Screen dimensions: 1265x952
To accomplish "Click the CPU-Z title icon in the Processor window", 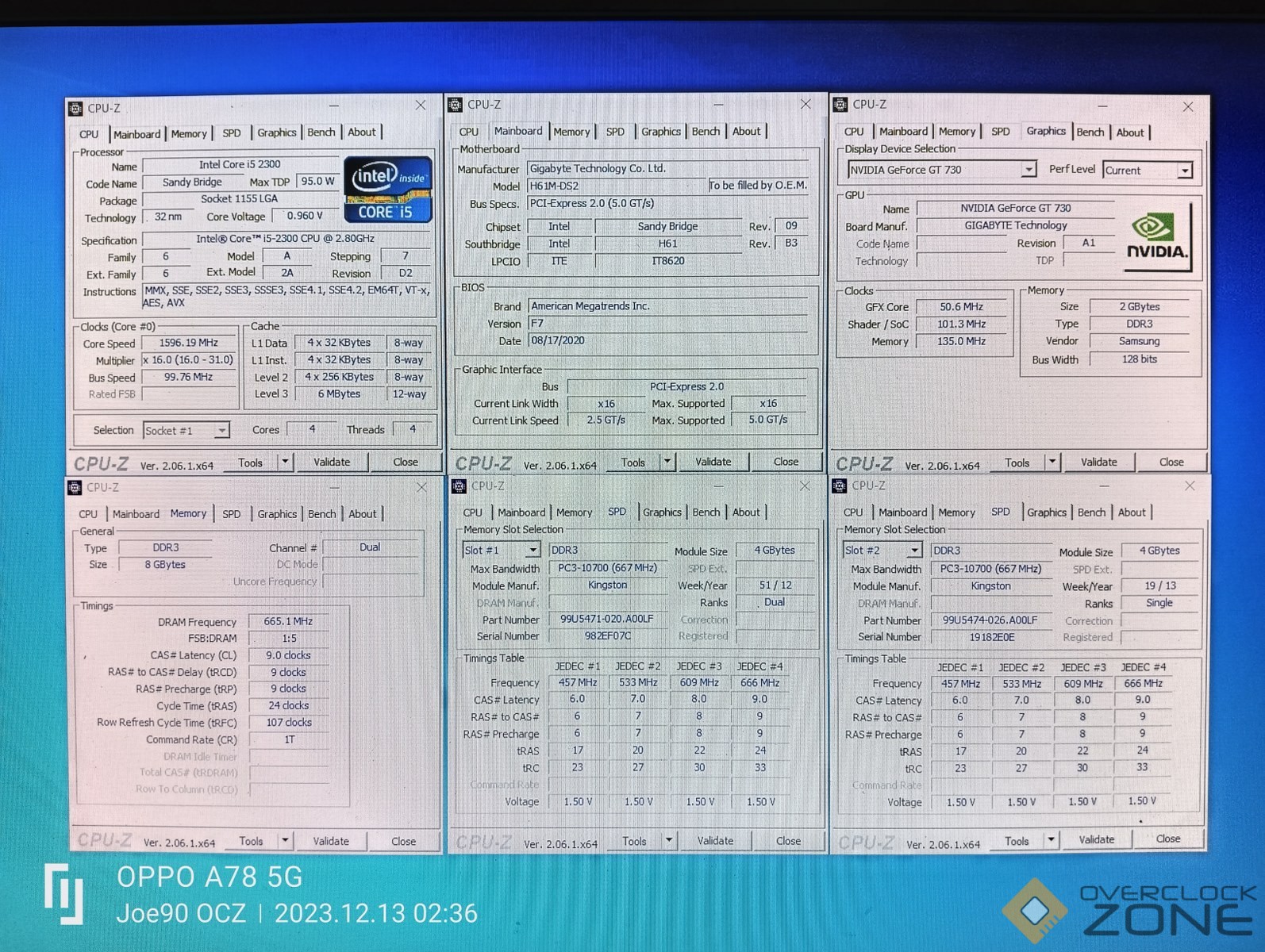I will point(75,108).
